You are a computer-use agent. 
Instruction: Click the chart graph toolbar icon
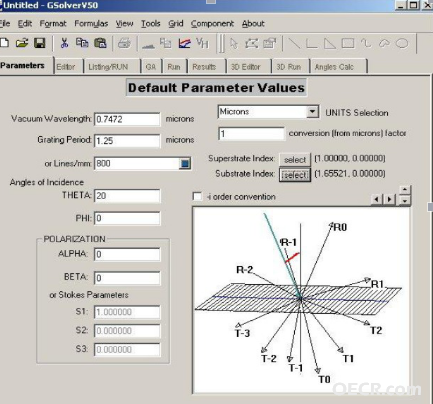(184, 43)
